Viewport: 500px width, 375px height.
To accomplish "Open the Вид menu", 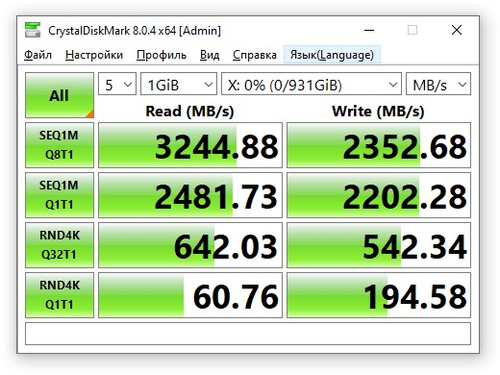I will pyautogui.click(x=210, y=55).
